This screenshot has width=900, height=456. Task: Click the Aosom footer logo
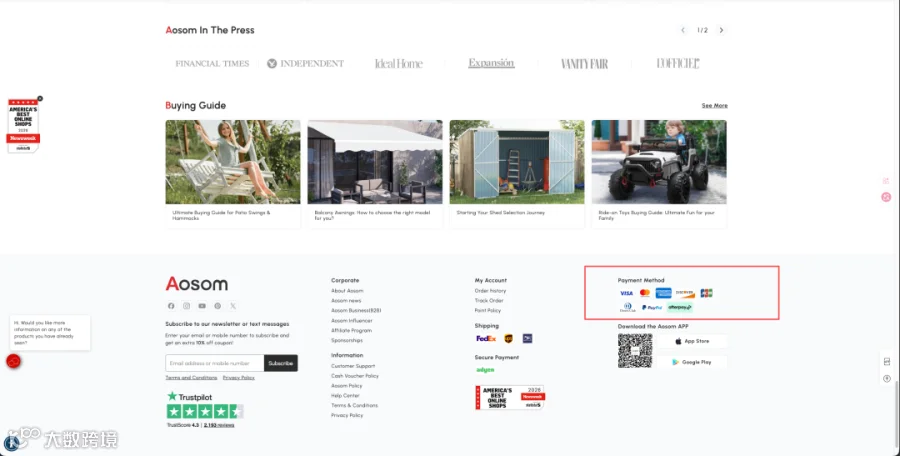[197, 284]
